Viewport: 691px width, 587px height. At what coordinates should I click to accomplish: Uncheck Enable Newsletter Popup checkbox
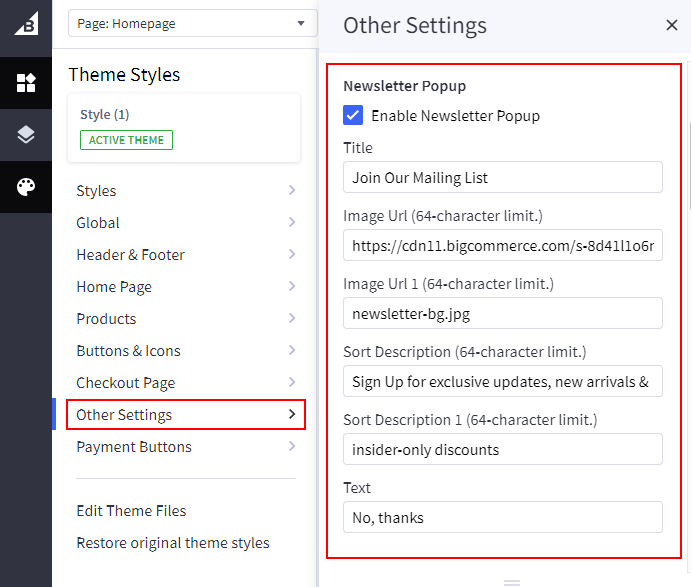tap(353, 115)
